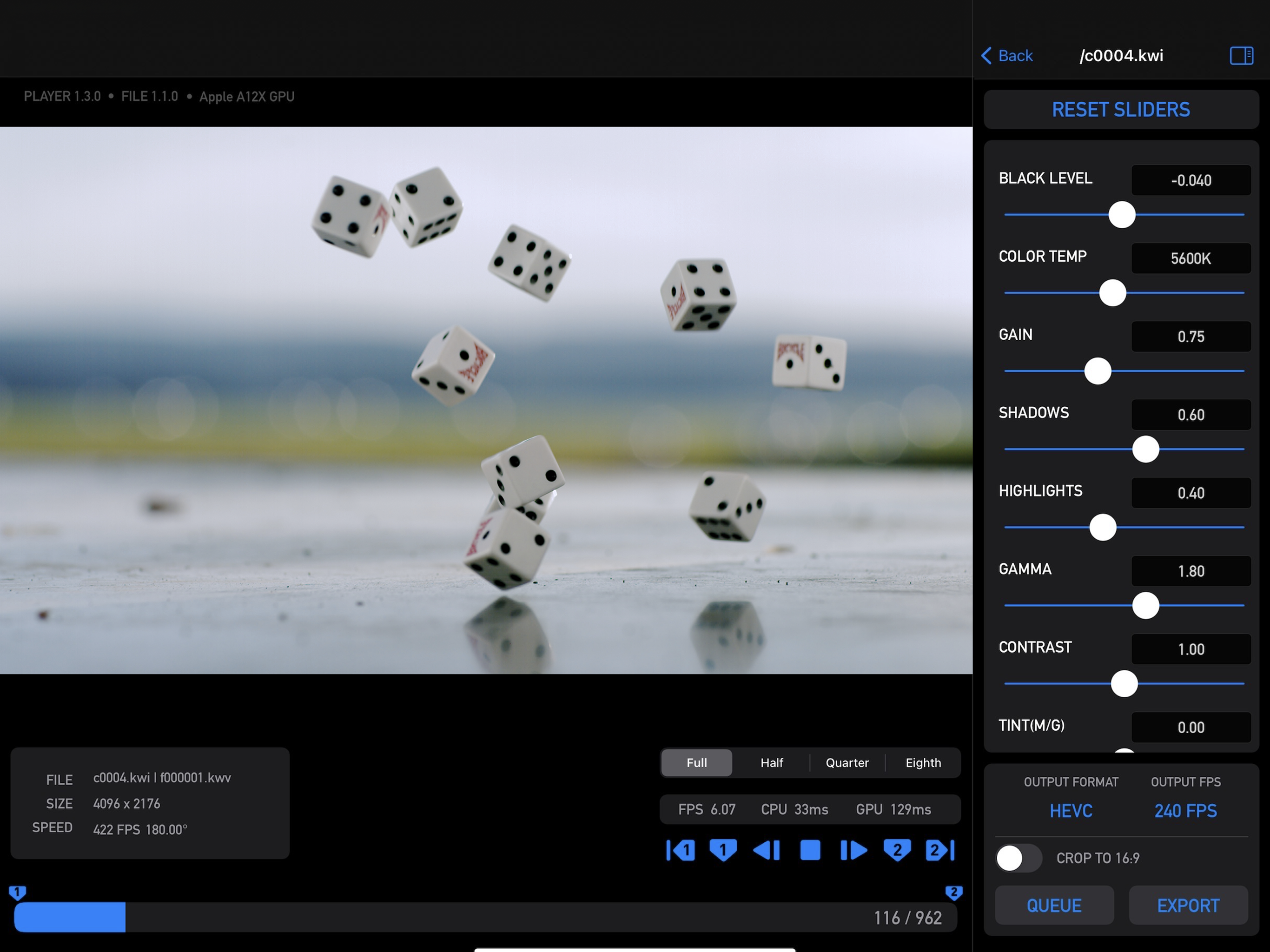
Task: Adjust the Black Level slider knob
Action: pos(1122,215)
